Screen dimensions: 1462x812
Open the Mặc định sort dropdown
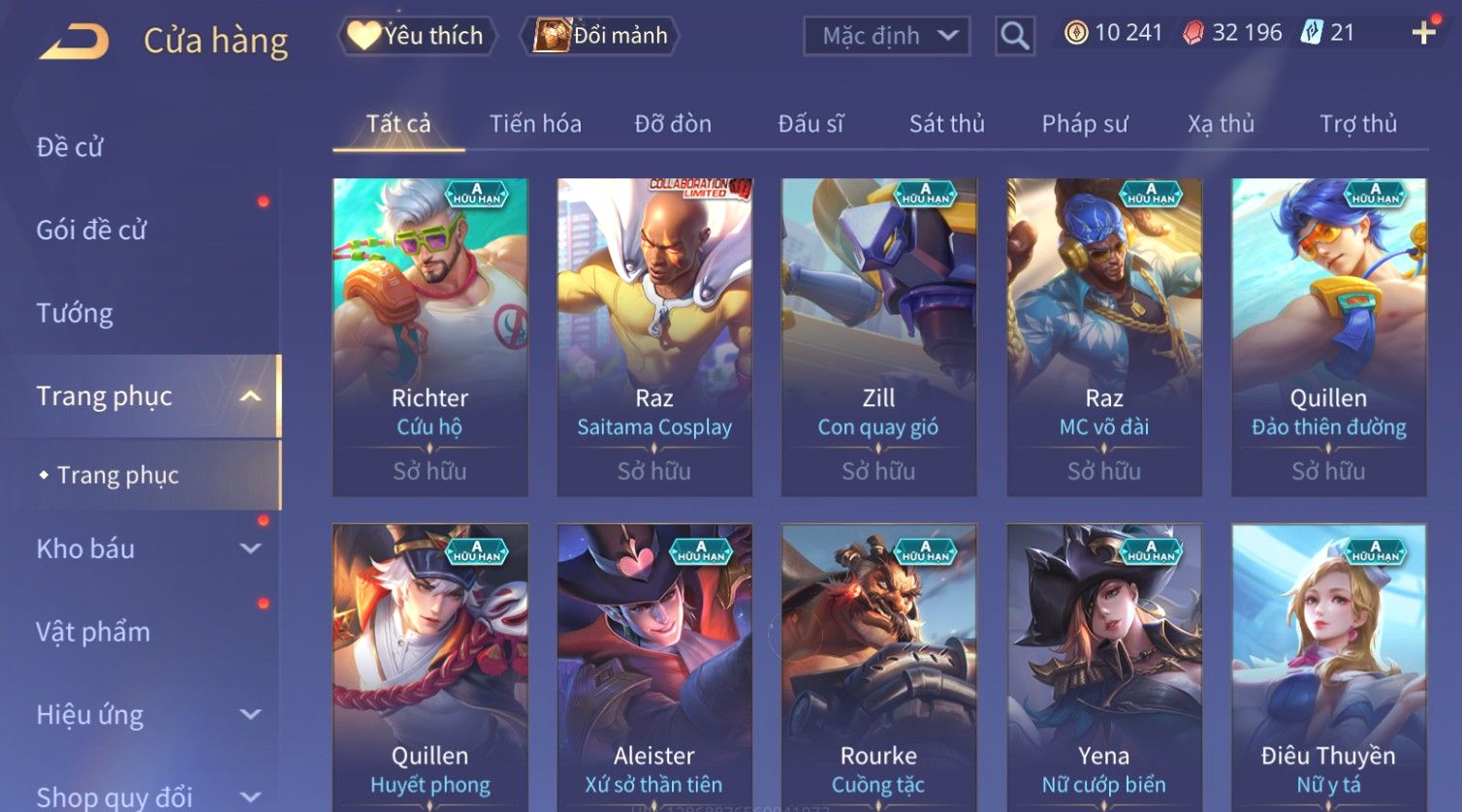[887, 36]
